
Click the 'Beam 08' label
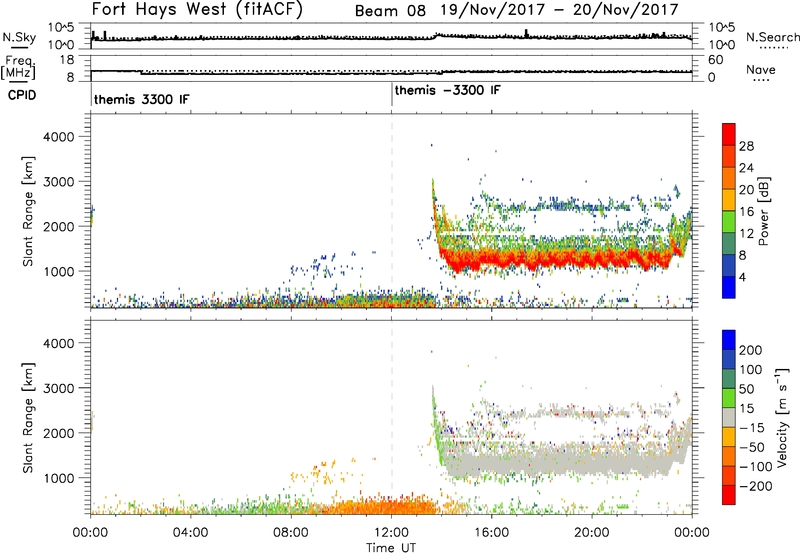click(390, 10)
